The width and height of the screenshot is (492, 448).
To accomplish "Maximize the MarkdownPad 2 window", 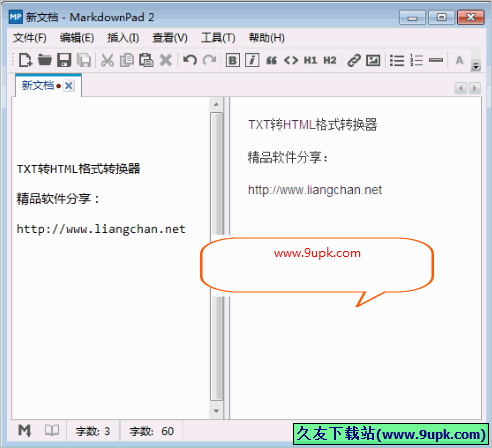I will coord(442,17).
